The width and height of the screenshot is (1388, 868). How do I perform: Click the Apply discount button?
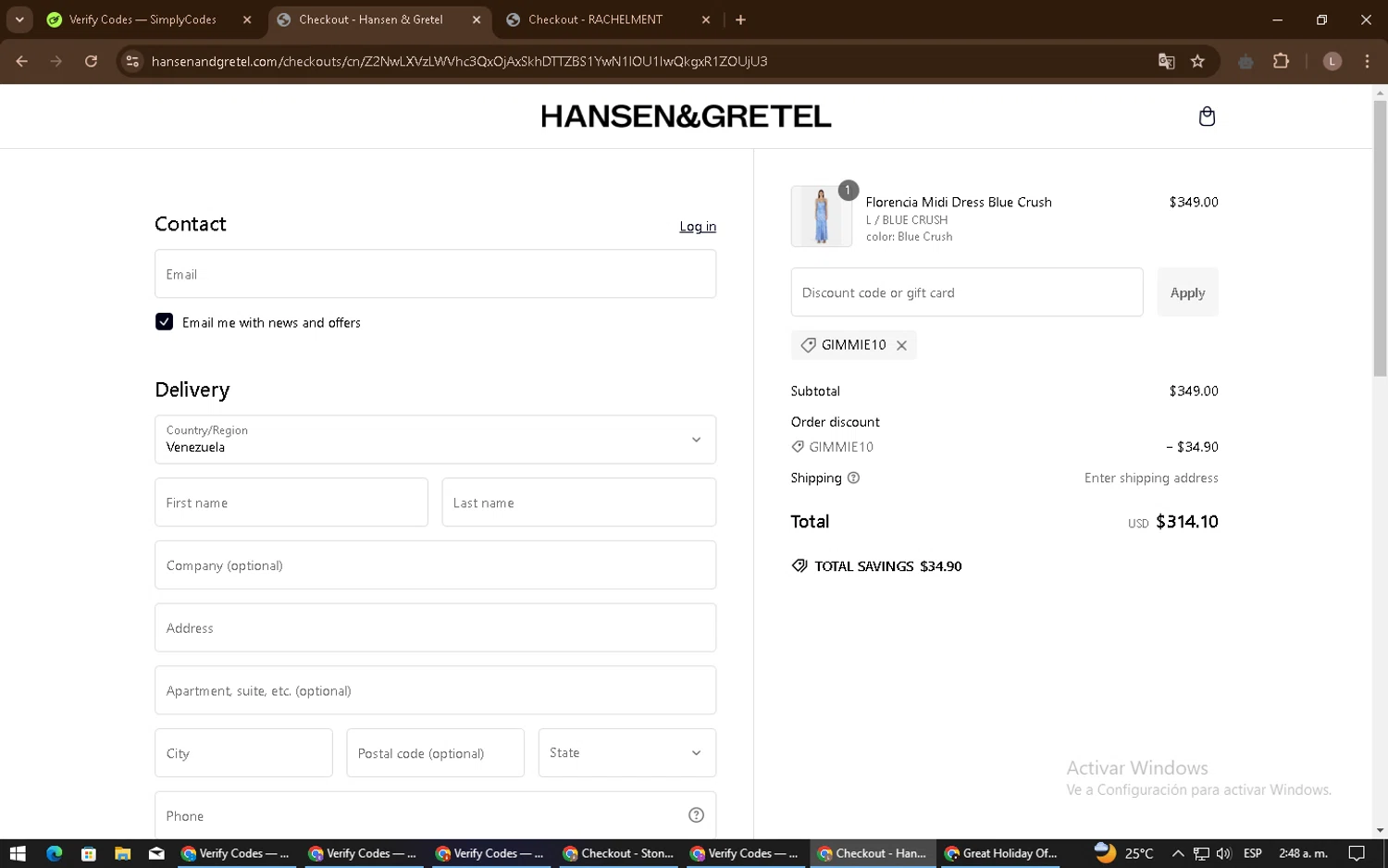click(1187, 292)
